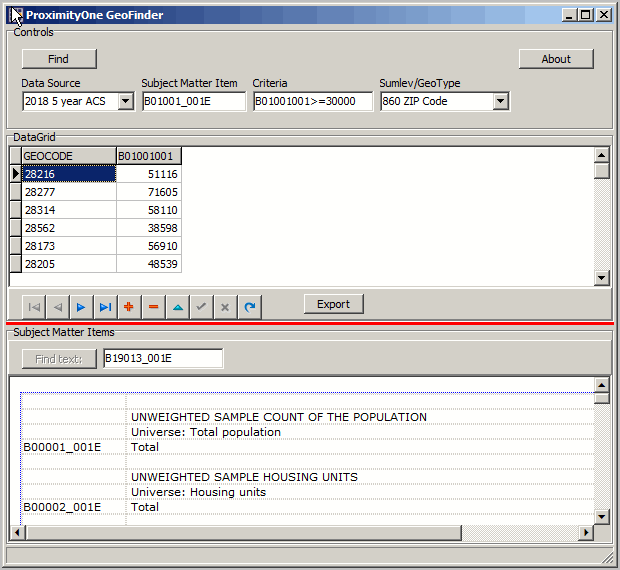The height and width of the screenshot is (570, 620).
Task: Click the Find text button
Action: coord(59,359)
